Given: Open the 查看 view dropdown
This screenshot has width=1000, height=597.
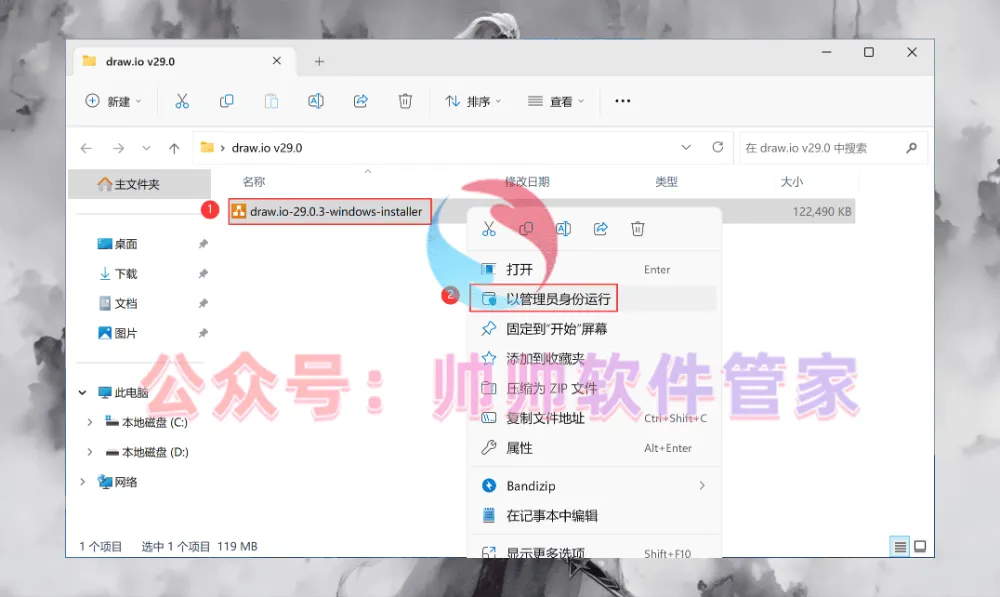Looking at the screenshot, I should tap(556, 101).
